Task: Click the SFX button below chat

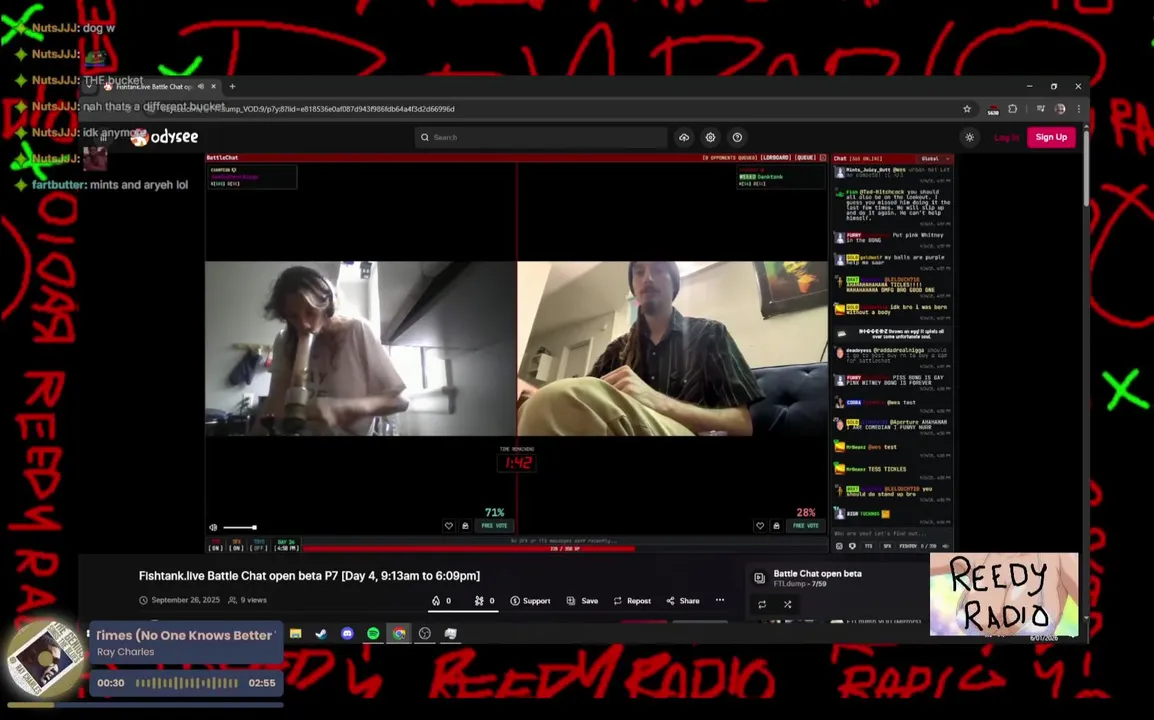Action: click(887, 546)
